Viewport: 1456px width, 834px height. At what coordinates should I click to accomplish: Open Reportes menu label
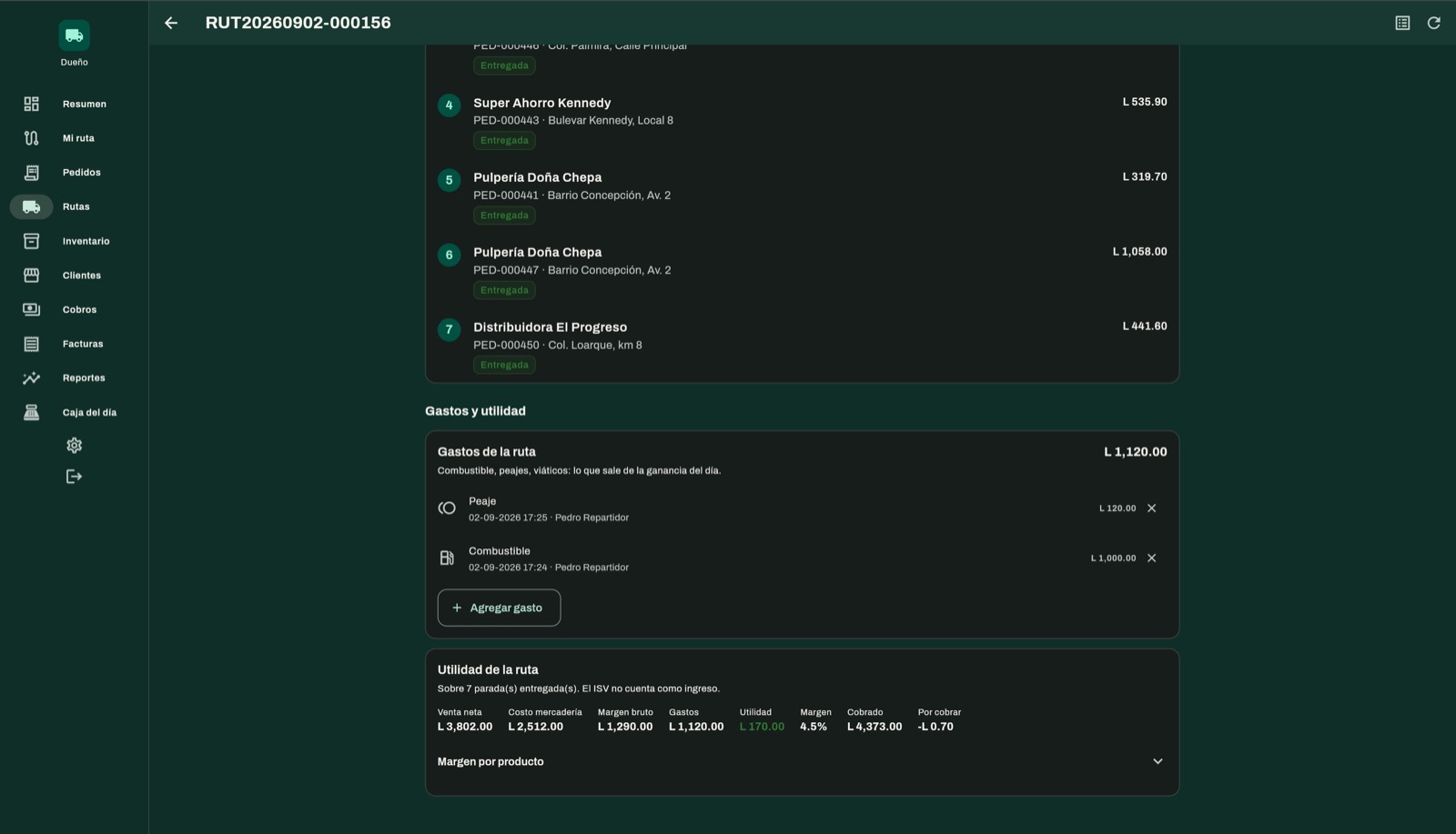click(84, 378)
